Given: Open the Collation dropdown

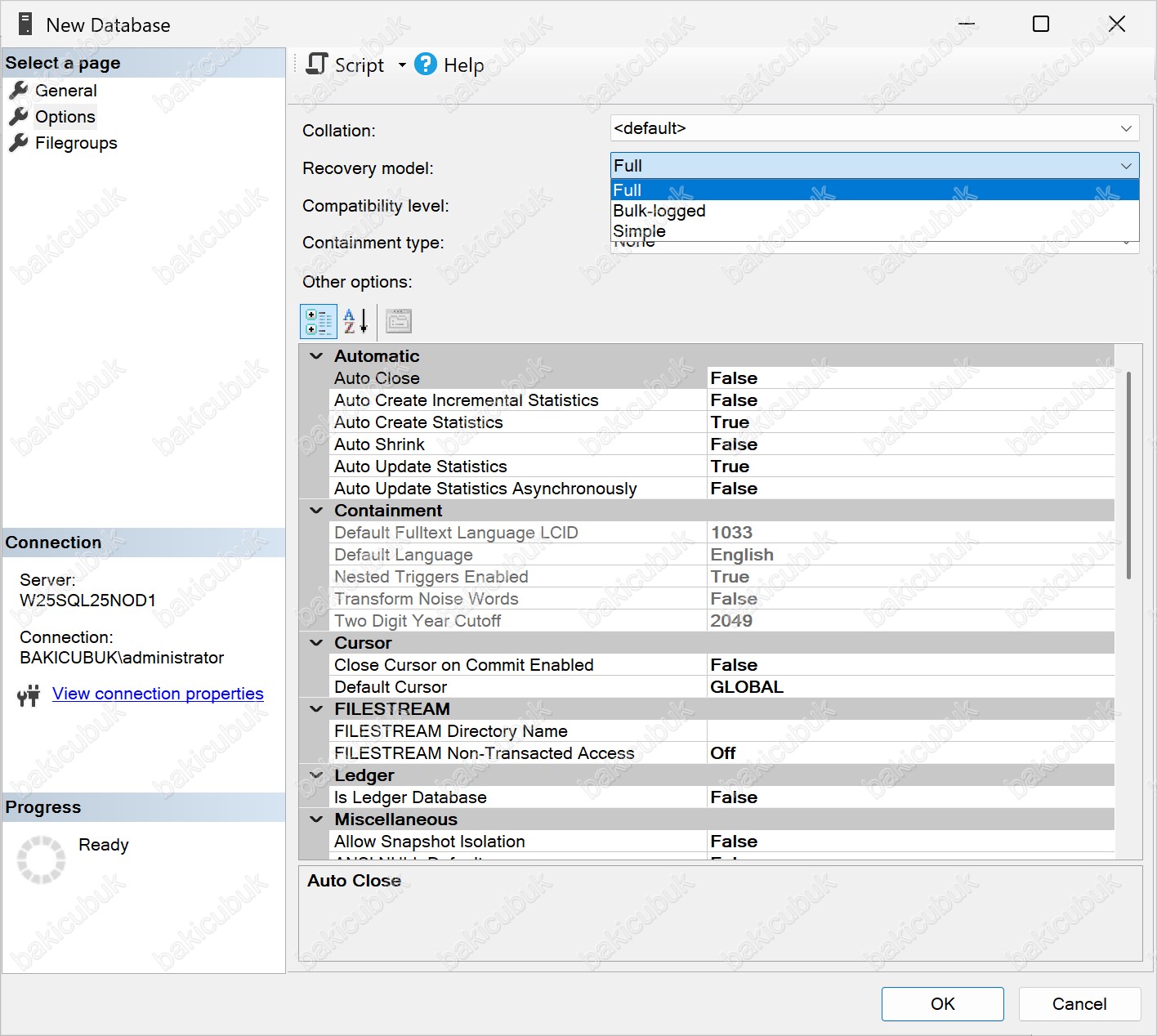Looking at the screenshot, I should coord(1125,128).
